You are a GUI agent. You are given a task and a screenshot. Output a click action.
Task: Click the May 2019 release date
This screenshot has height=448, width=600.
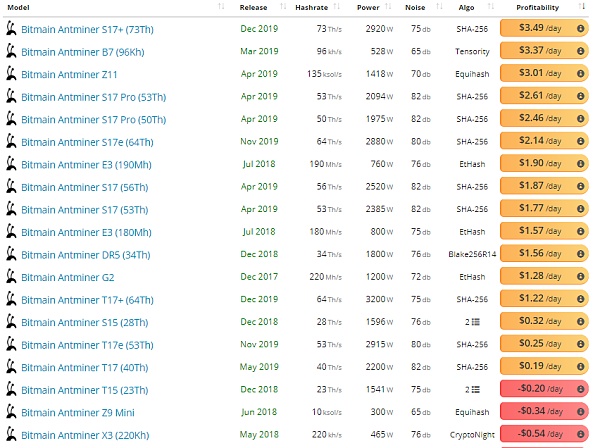click(259, 367)
